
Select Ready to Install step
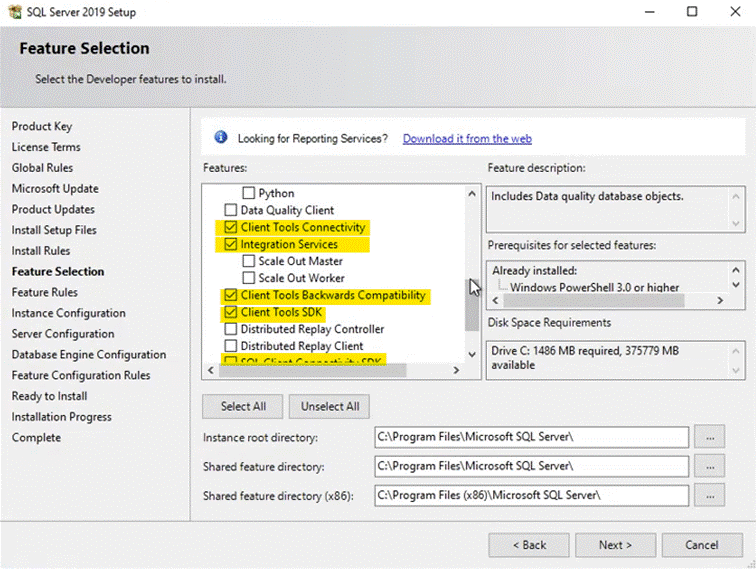[50, 396]
